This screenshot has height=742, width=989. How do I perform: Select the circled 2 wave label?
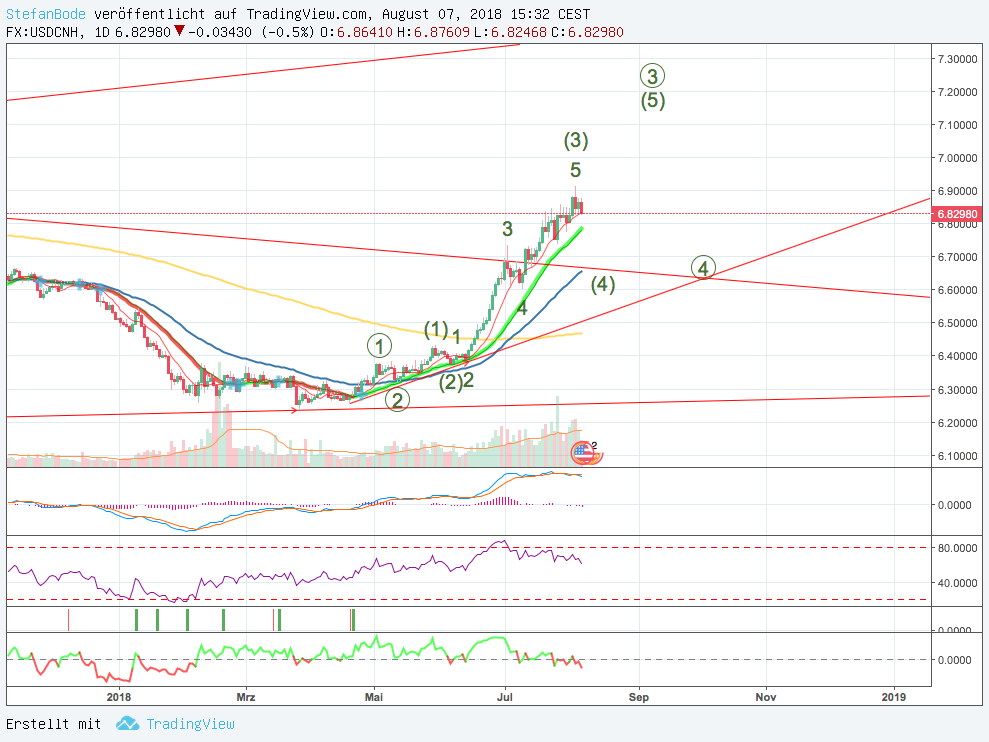pos(397,400)
